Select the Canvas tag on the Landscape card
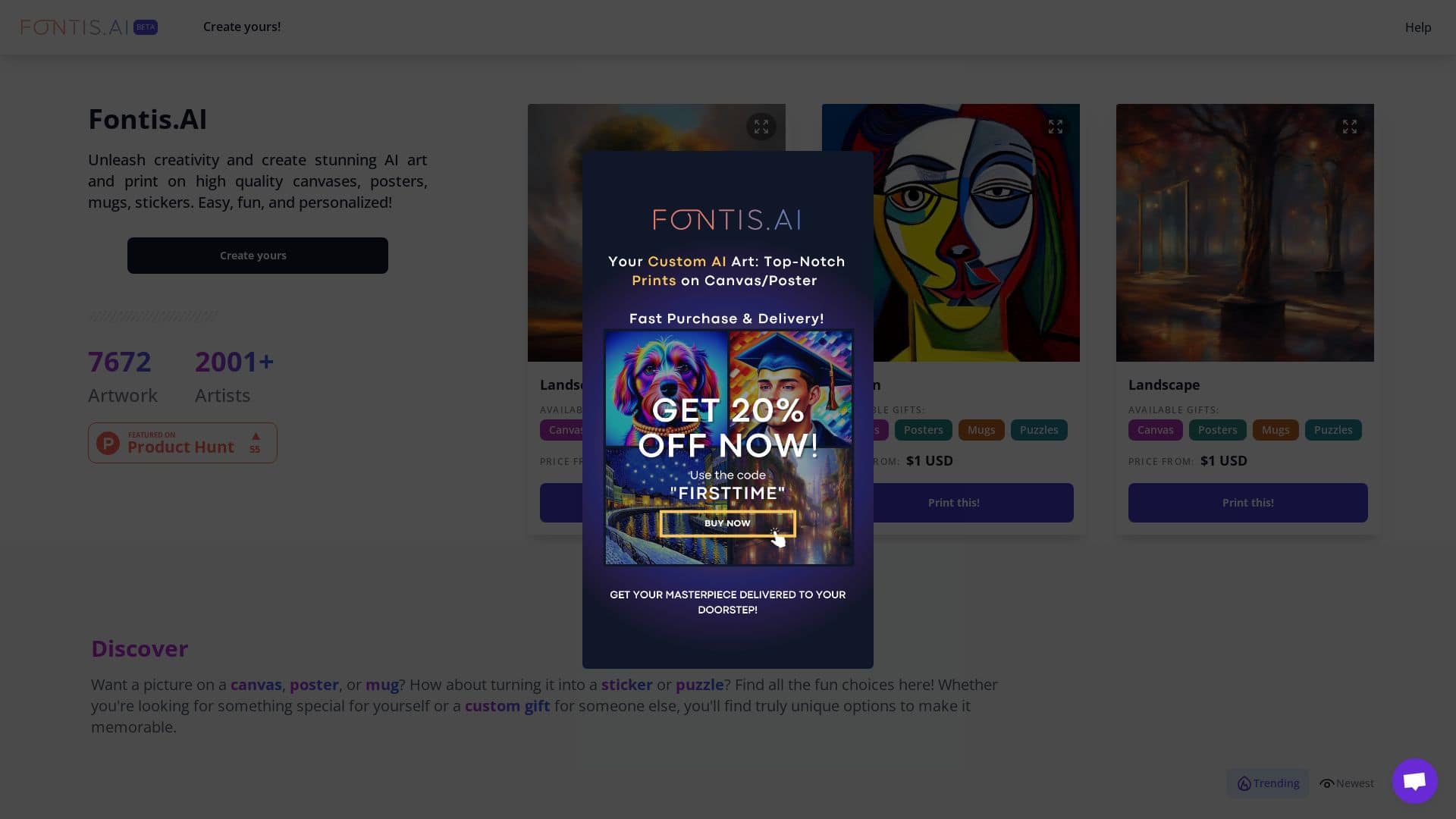This screenshot has width=1456, height=819. pos(1155,430)
